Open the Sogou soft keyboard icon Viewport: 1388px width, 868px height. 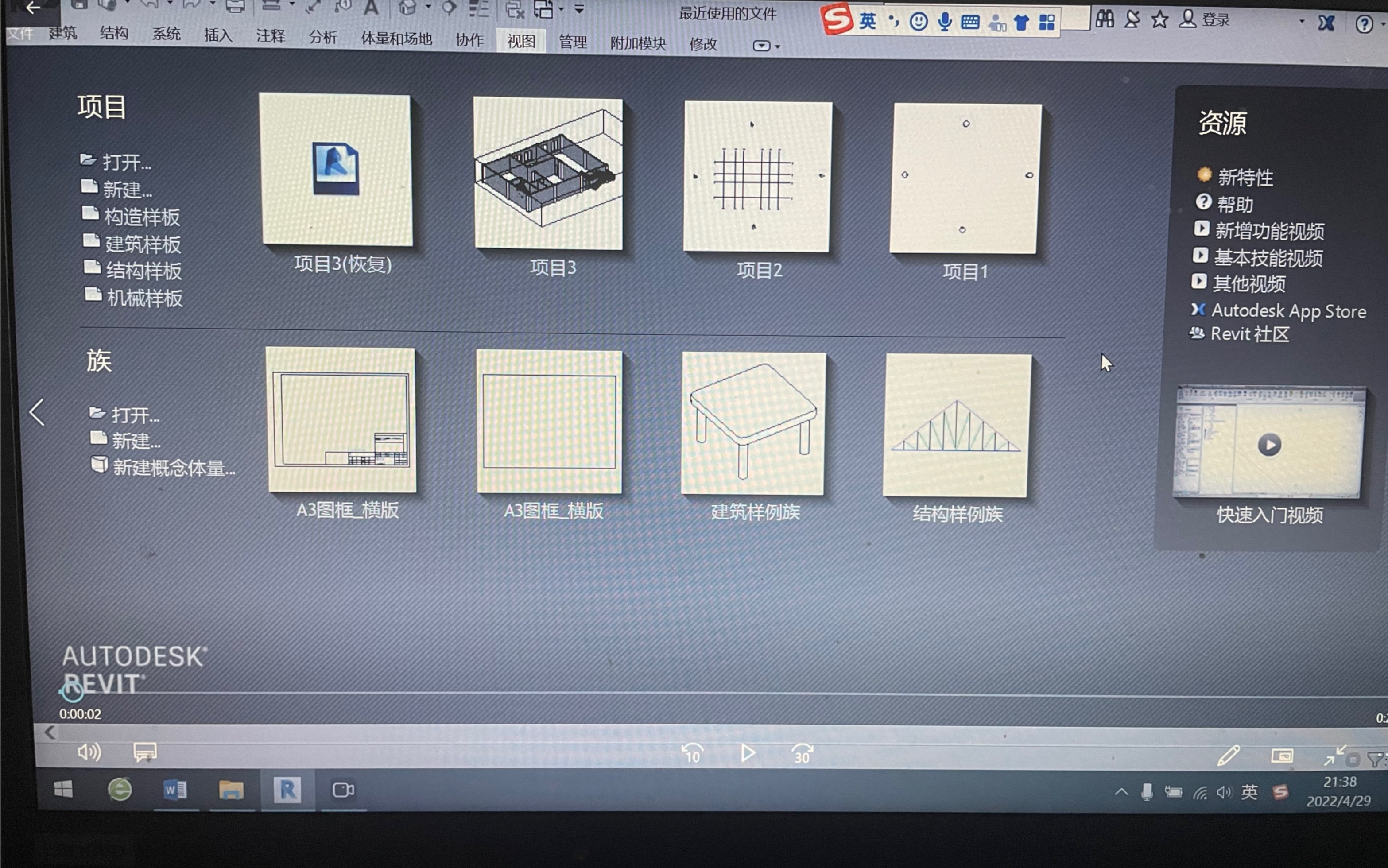coord(970,23)
